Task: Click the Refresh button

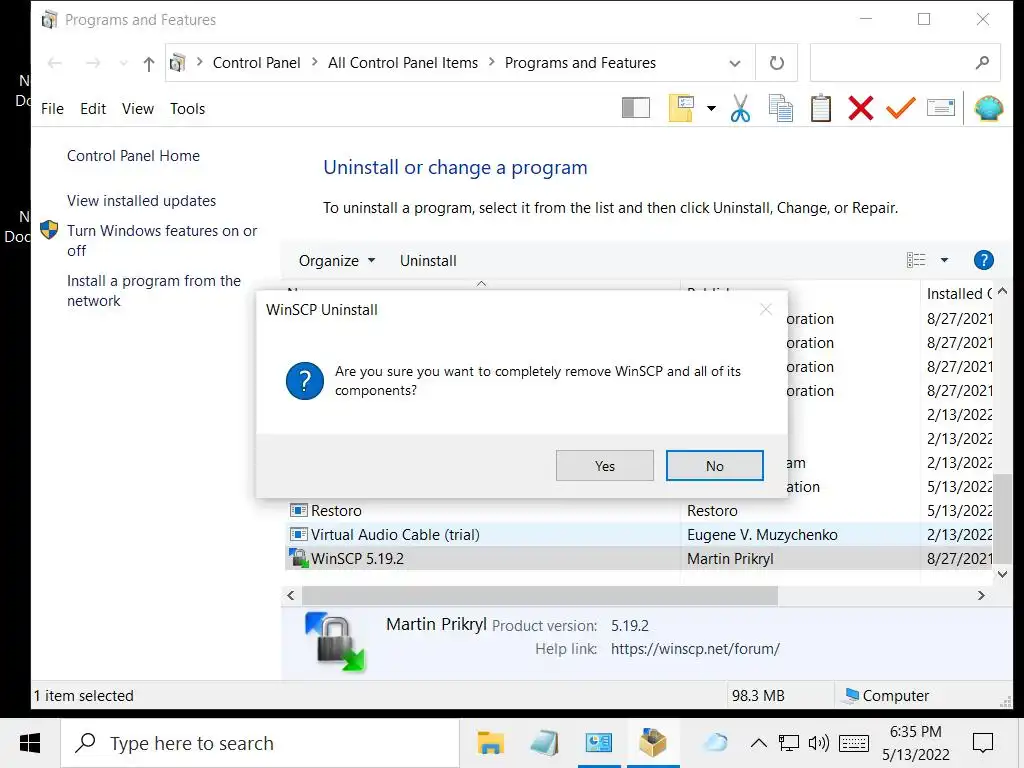Action: tap(776, 63)
